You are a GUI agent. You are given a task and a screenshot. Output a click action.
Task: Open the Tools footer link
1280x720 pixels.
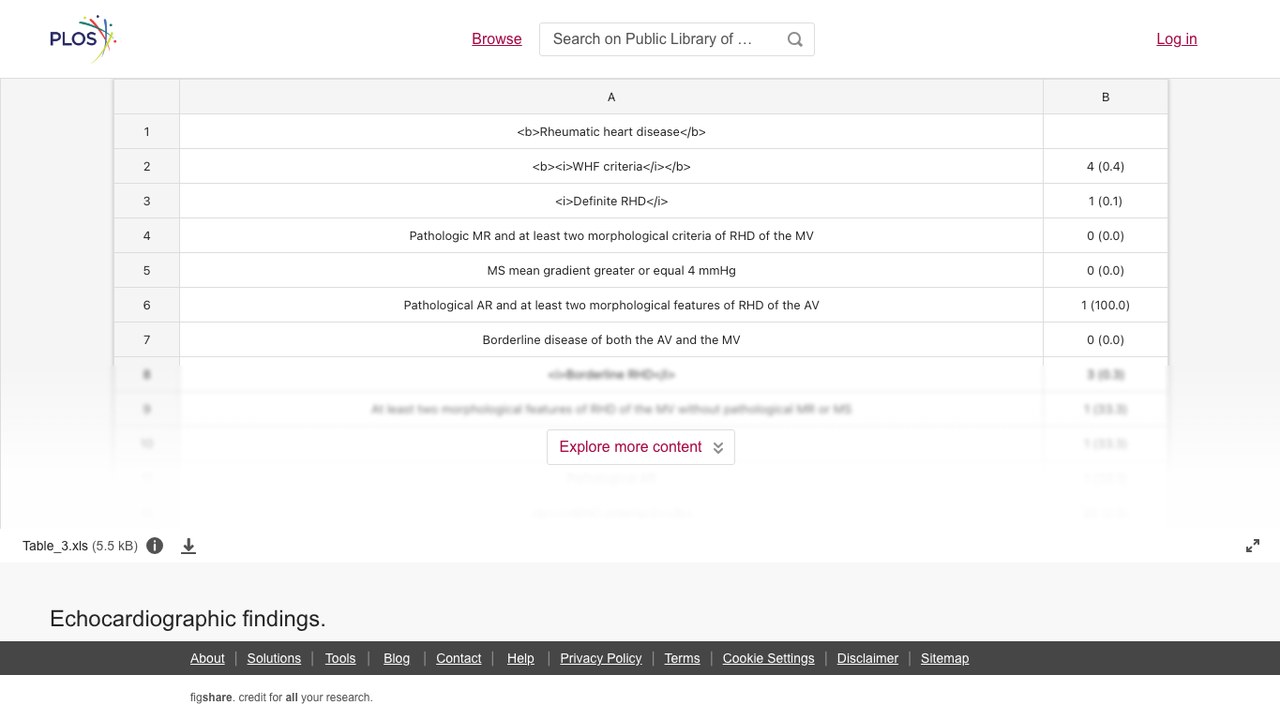tap(340, 658)
